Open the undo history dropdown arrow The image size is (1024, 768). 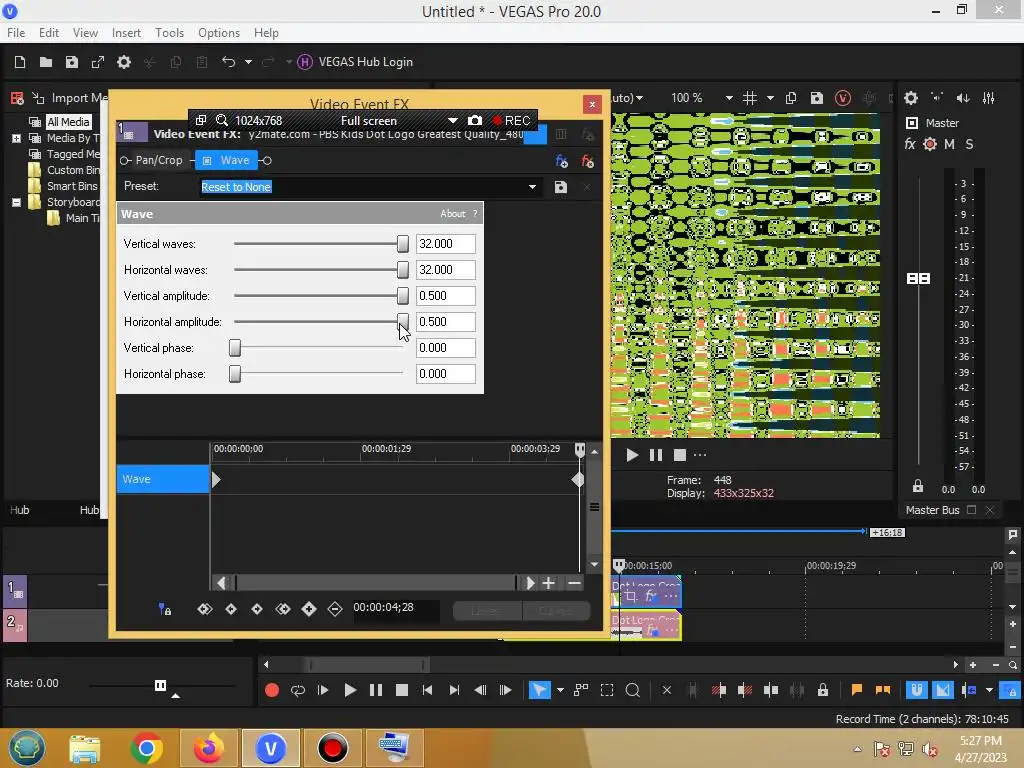(x=248, y=62)
